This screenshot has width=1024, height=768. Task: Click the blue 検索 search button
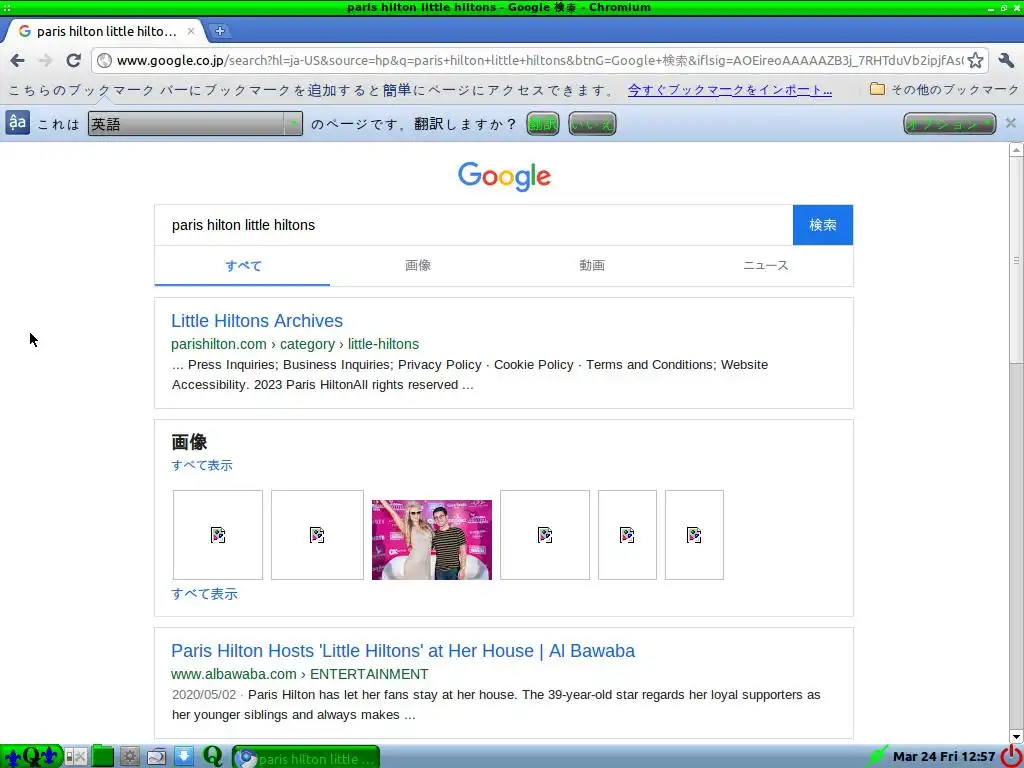click(823, 225)
